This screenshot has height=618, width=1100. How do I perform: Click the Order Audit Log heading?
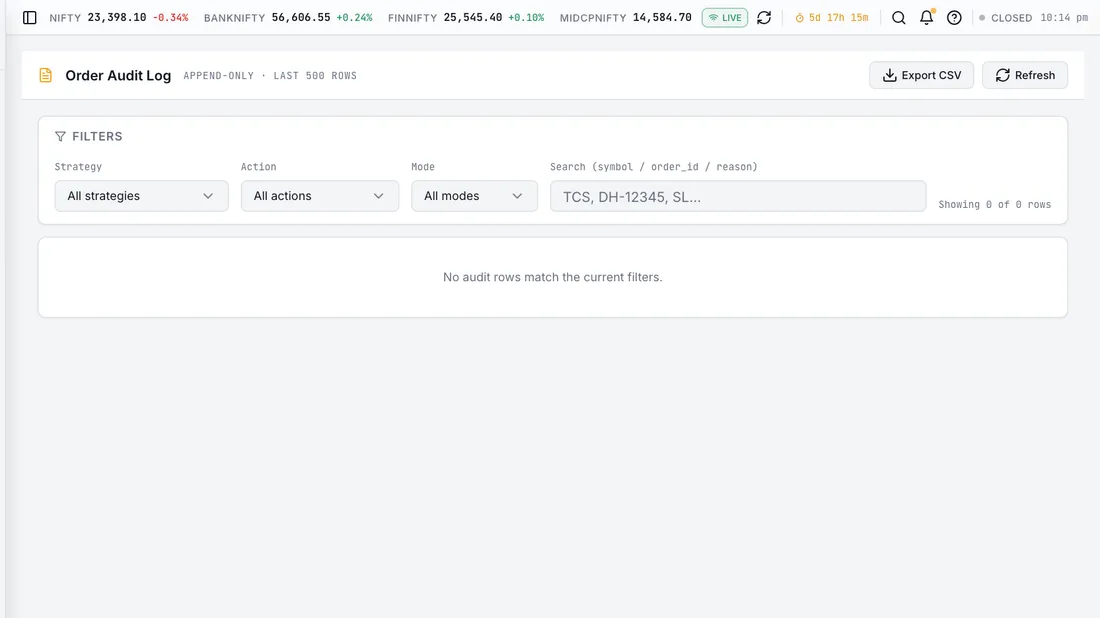[118, 76]
